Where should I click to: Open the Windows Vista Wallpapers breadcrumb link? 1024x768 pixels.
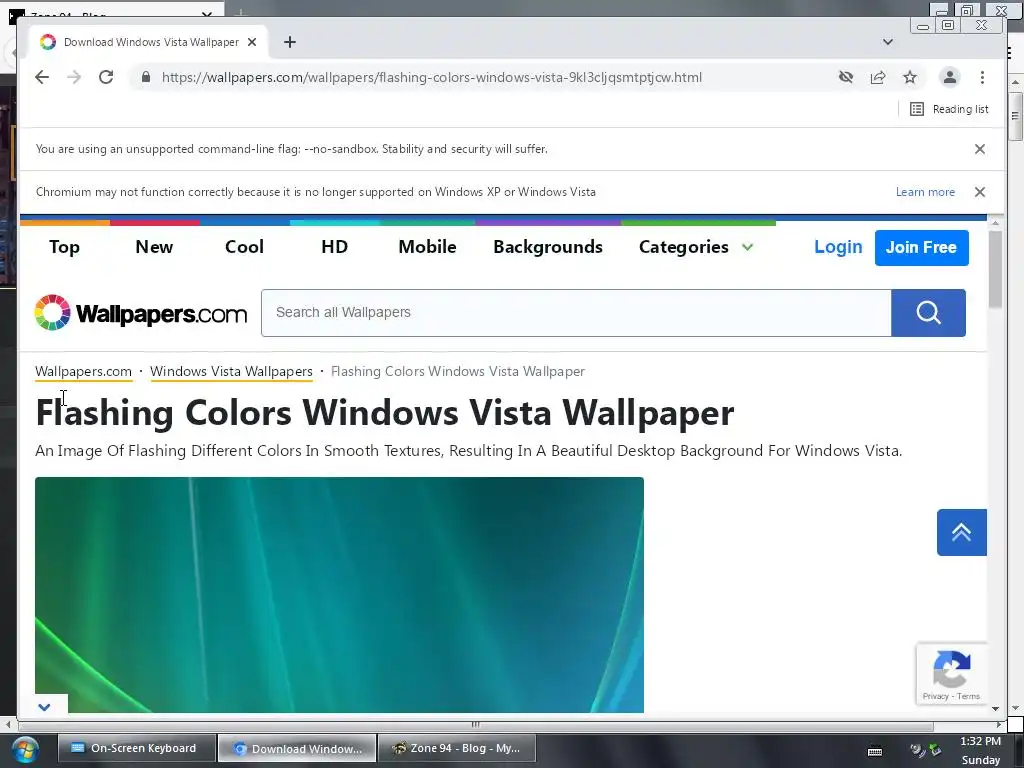pyautogui.click(x=231, y=371)
